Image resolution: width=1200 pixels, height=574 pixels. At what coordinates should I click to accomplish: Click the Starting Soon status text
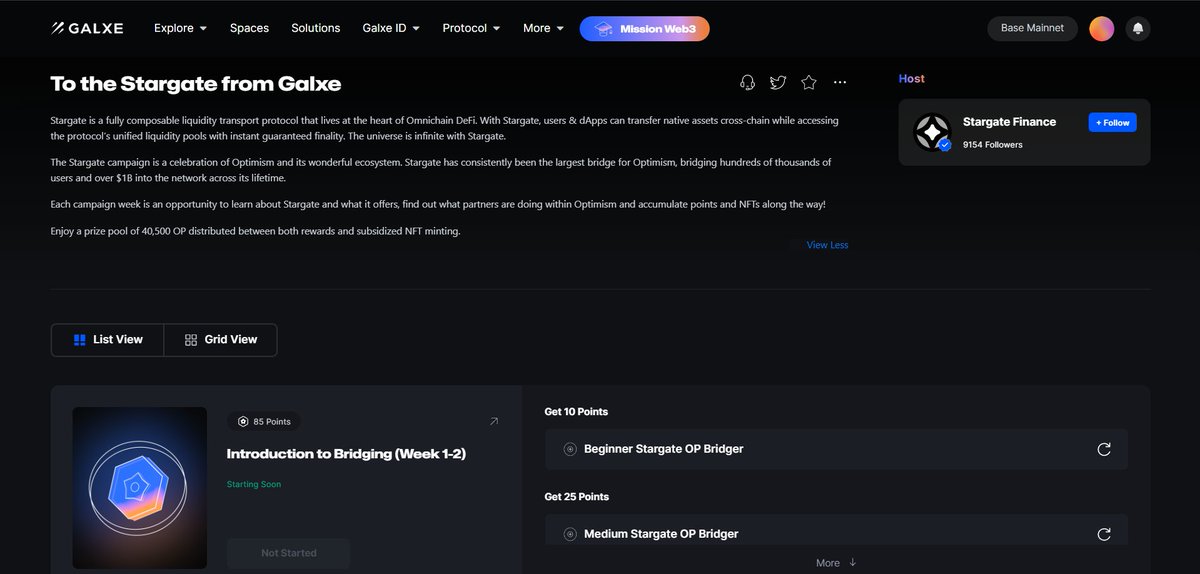tap(254, 485)
